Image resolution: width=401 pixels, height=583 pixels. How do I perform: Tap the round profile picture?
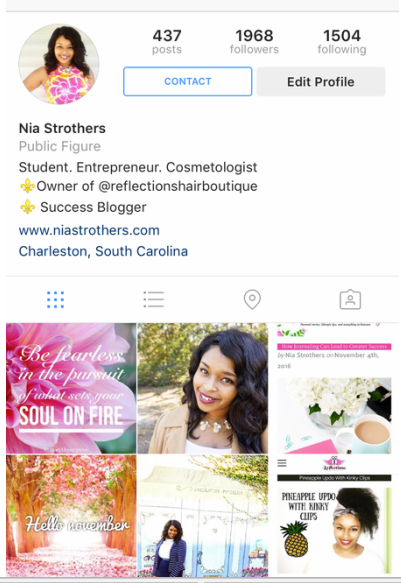point(59,64)
